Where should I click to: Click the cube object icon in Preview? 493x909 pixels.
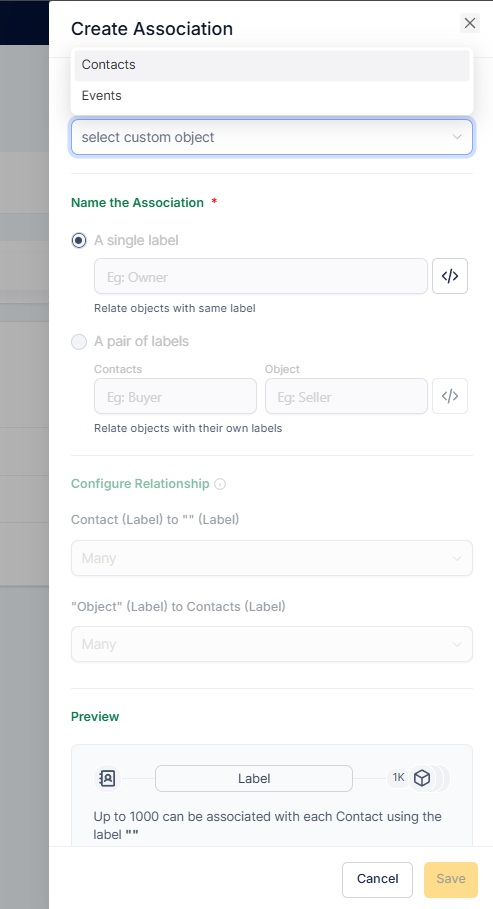click(x=422, y=778)
